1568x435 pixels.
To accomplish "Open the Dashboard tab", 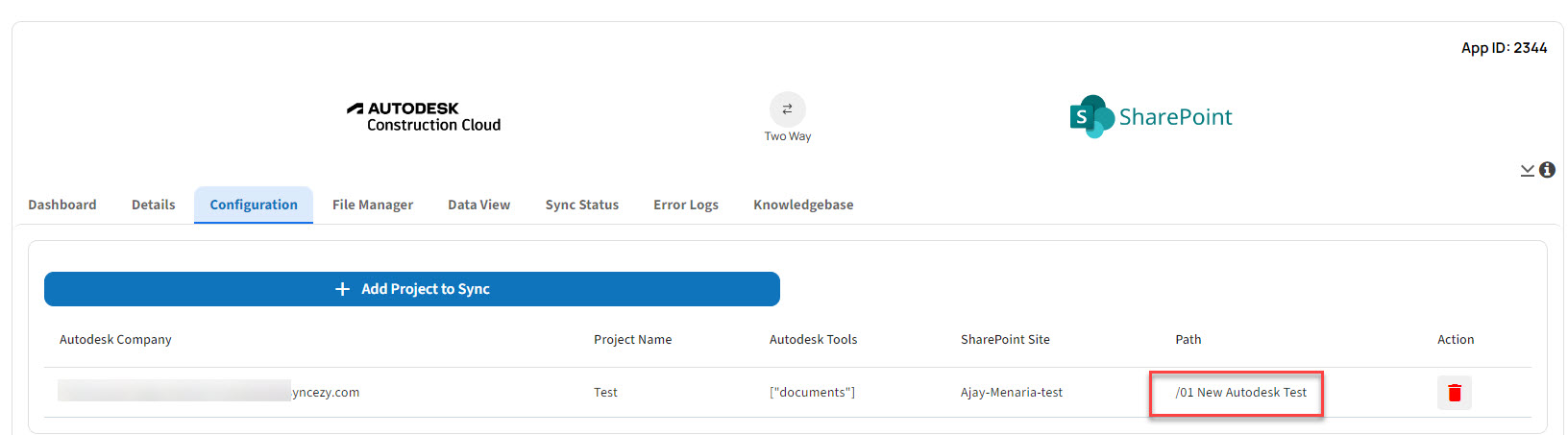I will tap(62, 205).
